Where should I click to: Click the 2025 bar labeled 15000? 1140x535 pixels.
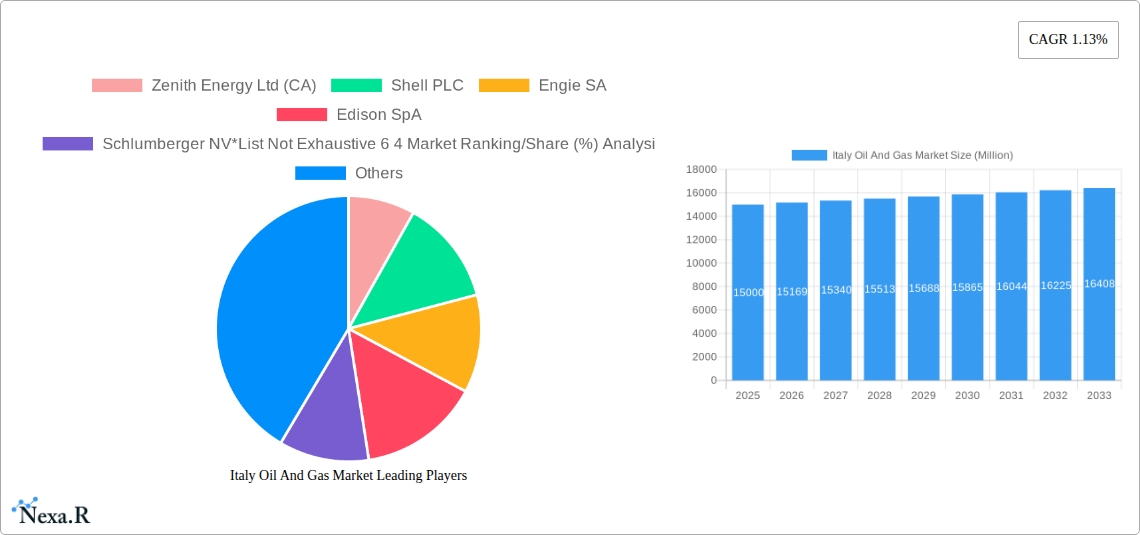point(747,292)
